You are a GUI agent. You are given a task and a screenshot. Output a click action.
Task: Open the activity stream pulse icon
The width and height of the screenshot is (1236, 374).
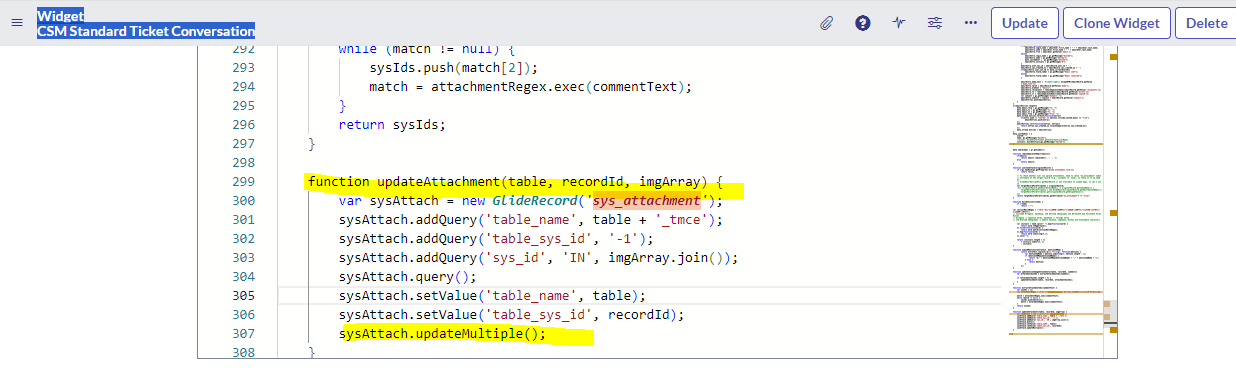tap(898, 23)
